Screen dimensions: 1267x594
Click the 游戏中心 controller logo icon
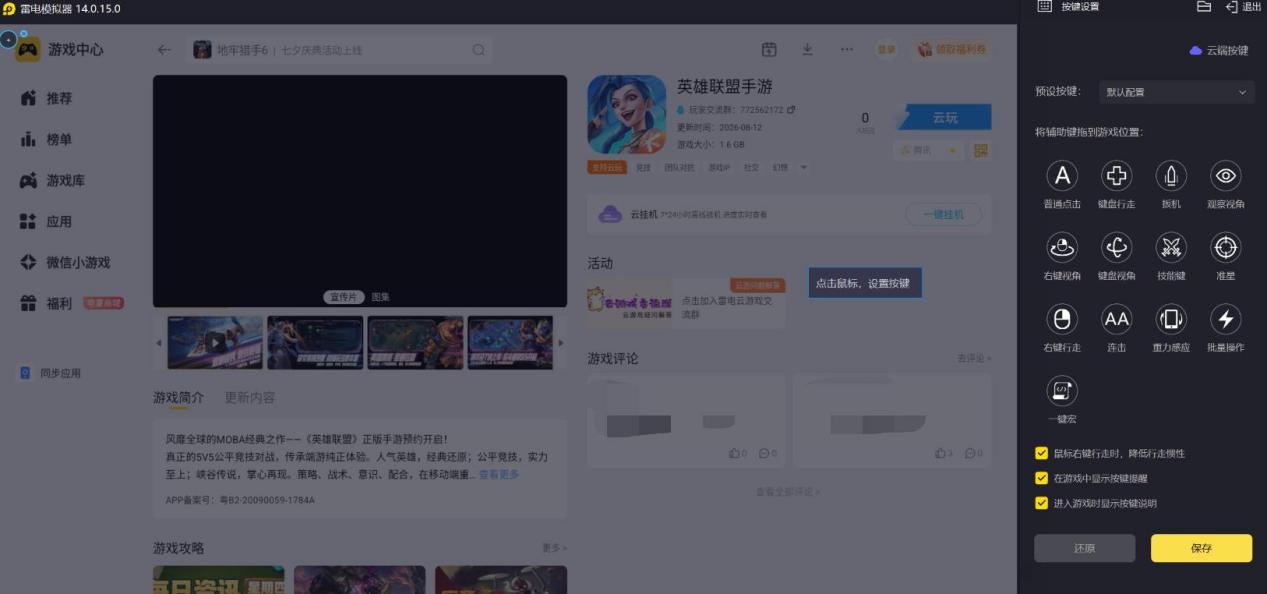coord(28,49)
